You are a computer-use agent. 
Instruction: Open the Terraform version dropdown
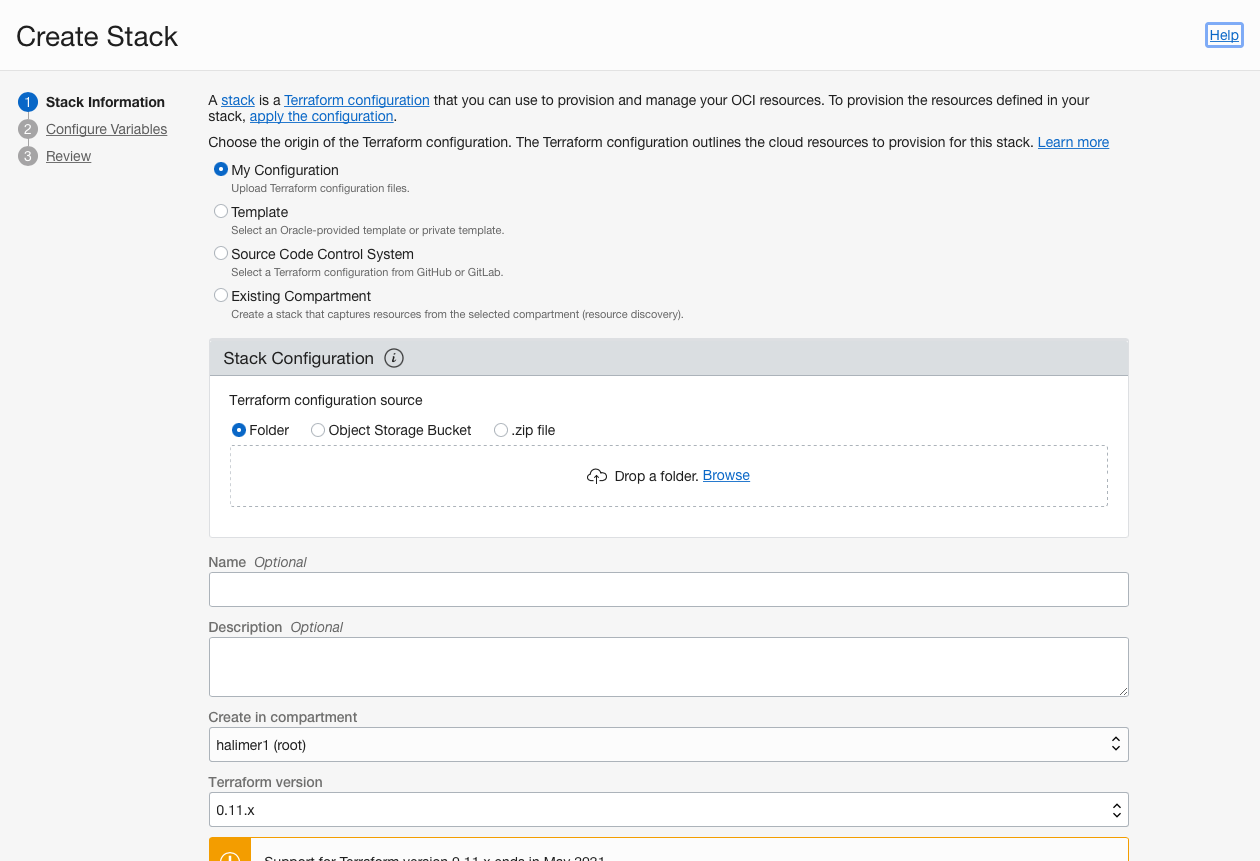[668, 809]
